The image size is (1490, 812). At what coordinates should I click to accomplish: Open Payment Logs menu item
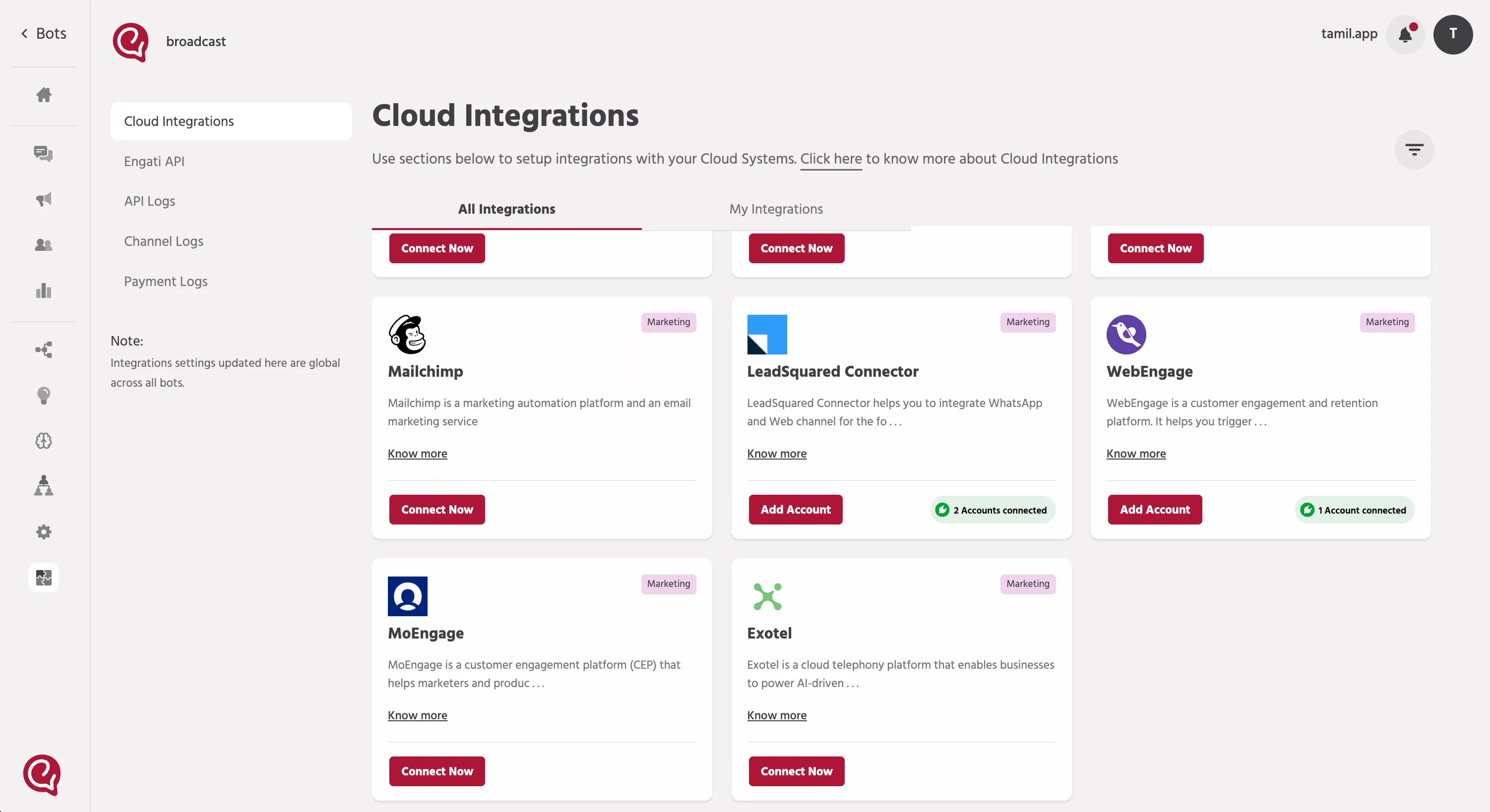coord(166,282)
